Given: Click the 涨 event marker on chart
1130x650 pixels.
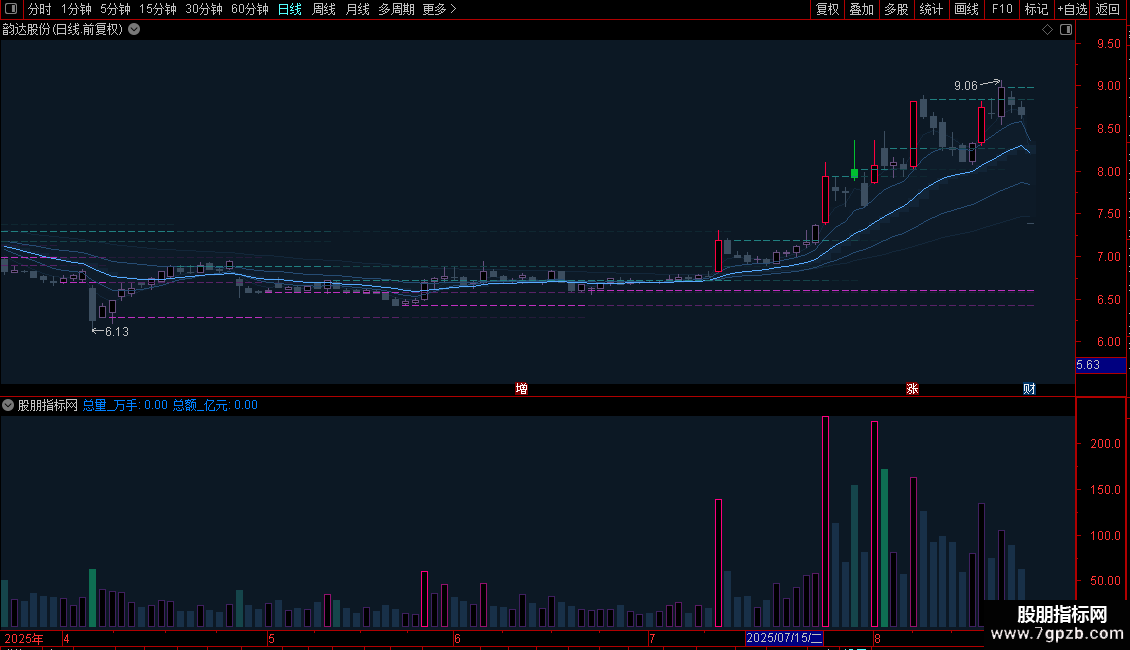Looking at the screenshot, I should (x=912, y=389).
